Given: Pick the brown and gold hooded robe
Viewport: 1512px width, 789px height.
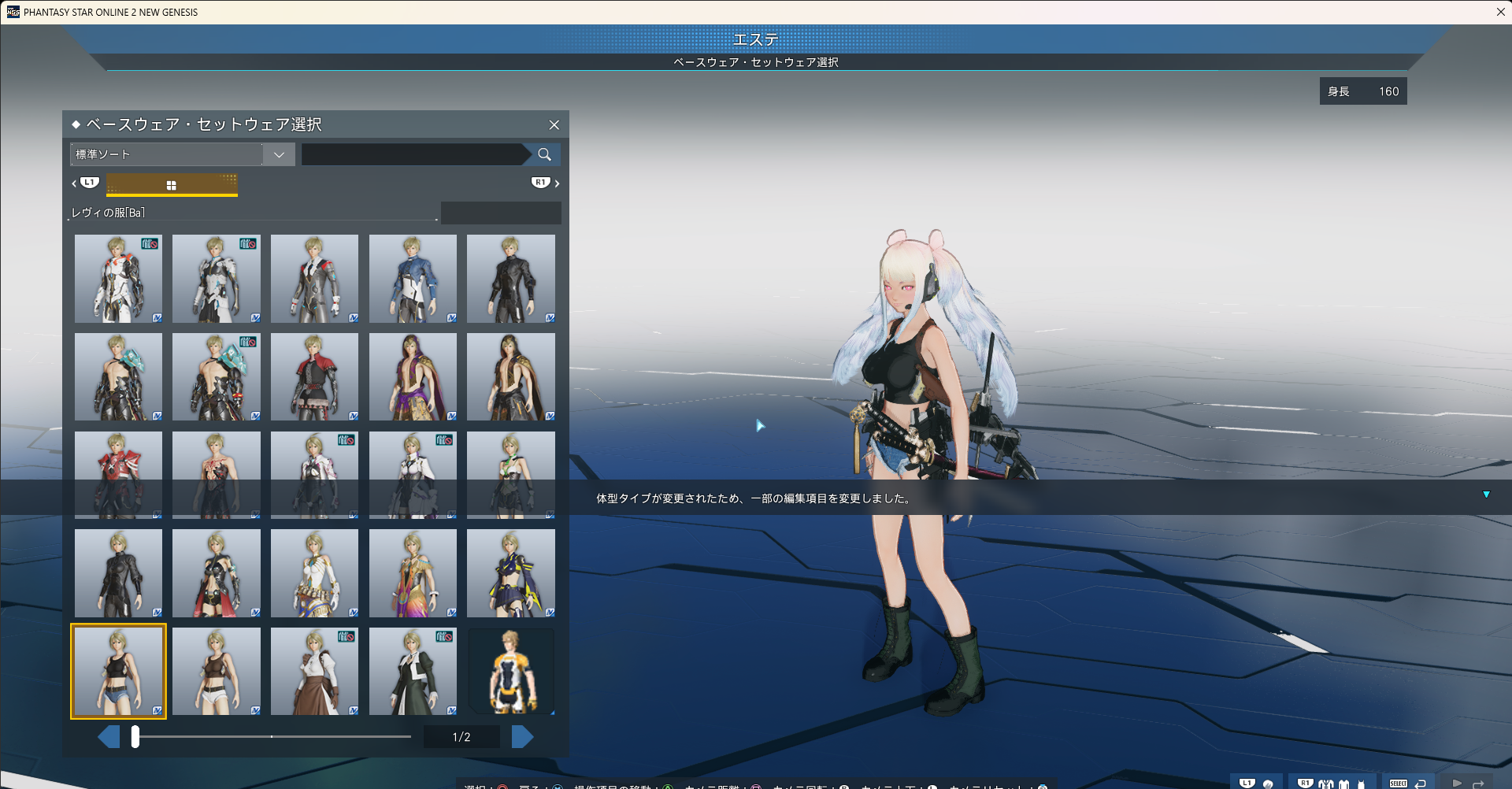Looking at the screenshot, I should point(511,376).
